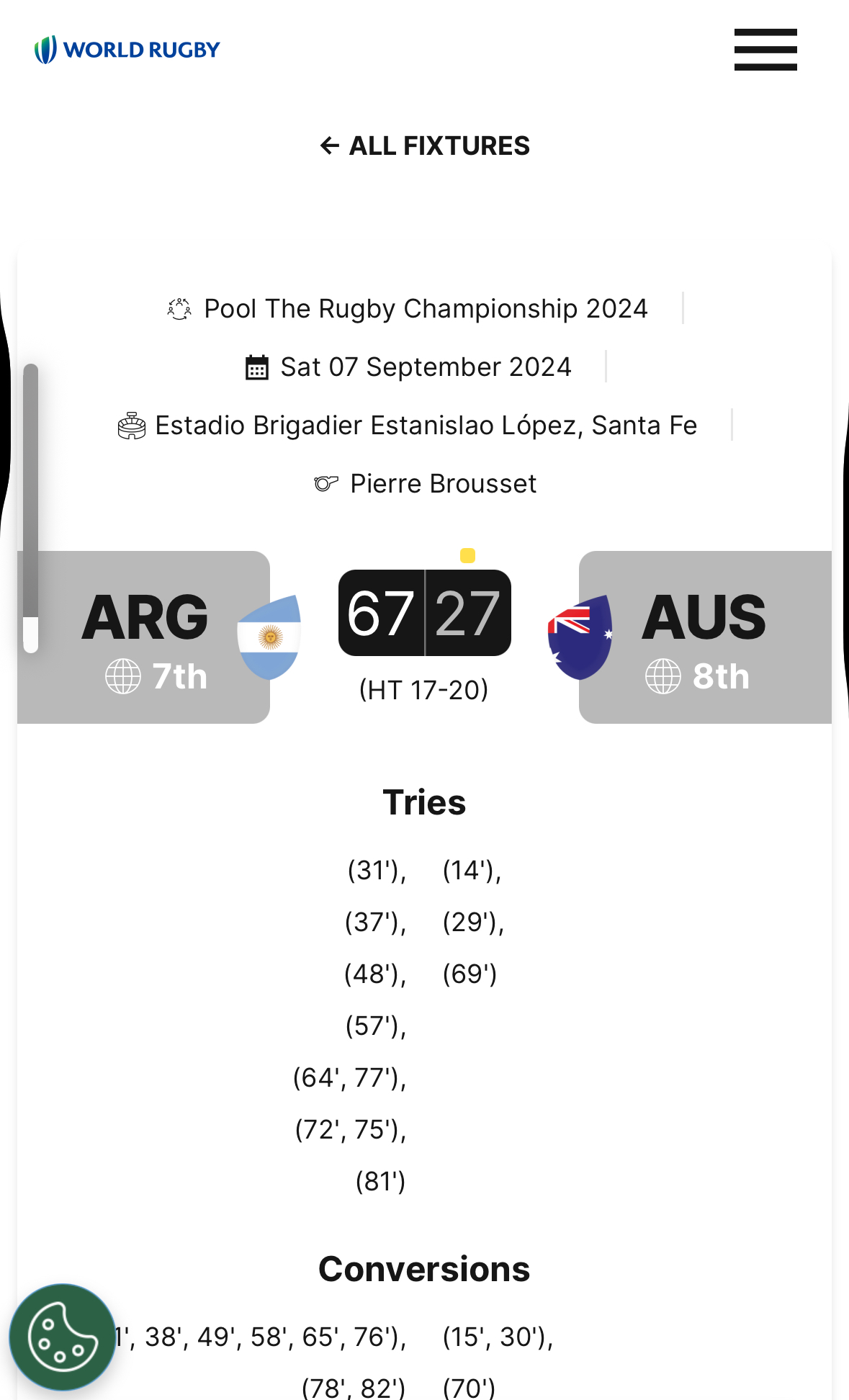Click the globe ranking icon under AUS
The width and height of the screenshot is (849, 1400).
pos(662,676)
